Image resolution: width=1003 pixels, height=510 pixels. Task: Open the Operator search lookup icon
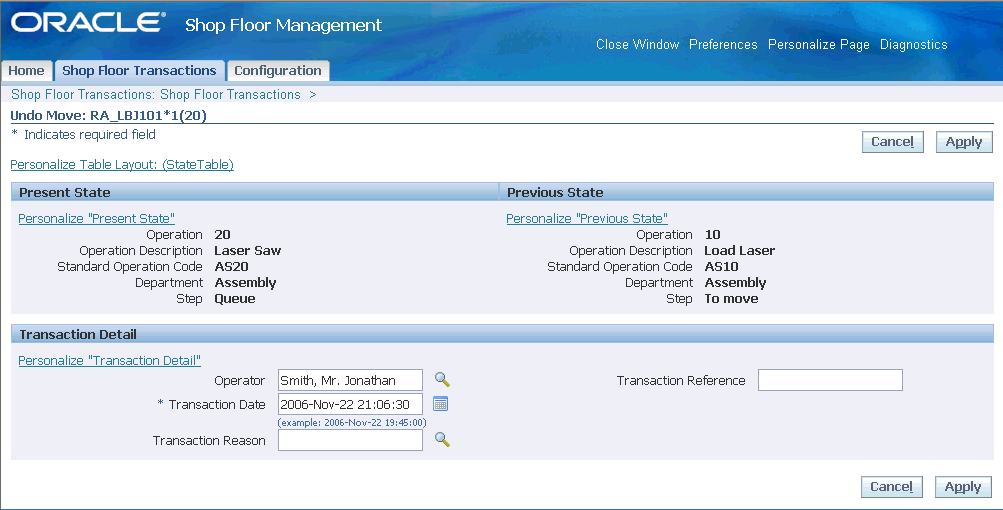[442, 379]
